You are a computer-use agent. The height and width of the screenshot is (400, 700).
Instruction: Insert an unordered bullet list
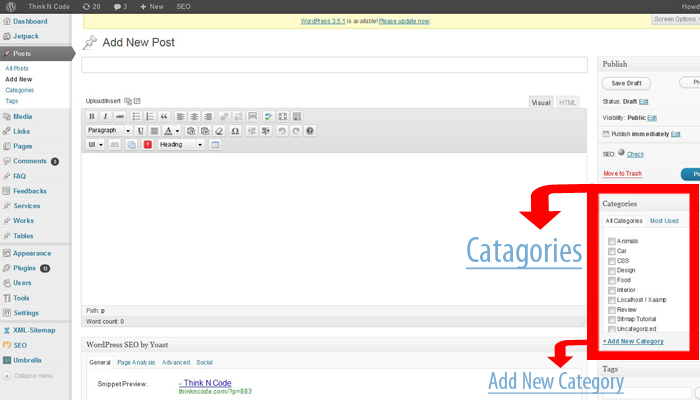(x=136, y=117)
